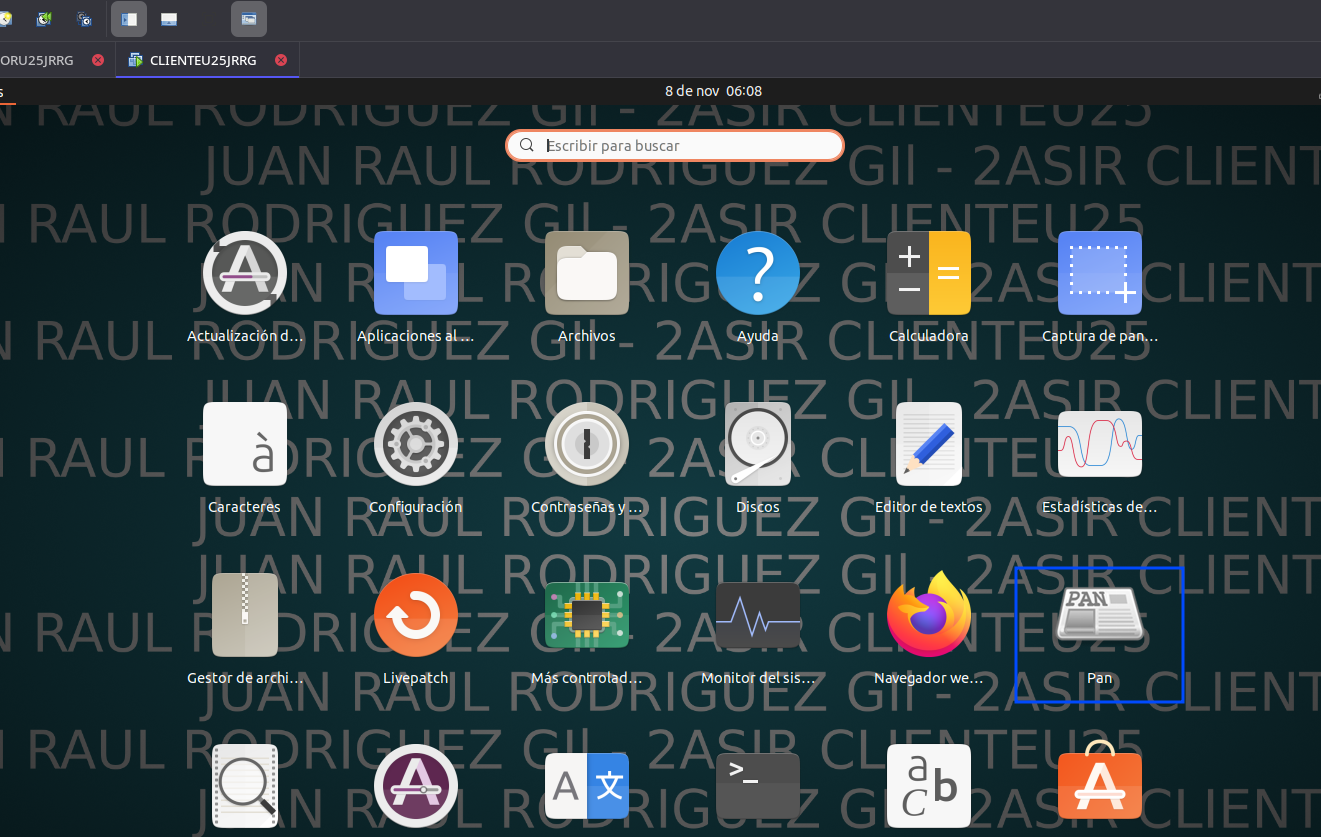This screenshot has width=1321, height=837.
Task: Launch the Livepatch app
Action: point(416,615)
